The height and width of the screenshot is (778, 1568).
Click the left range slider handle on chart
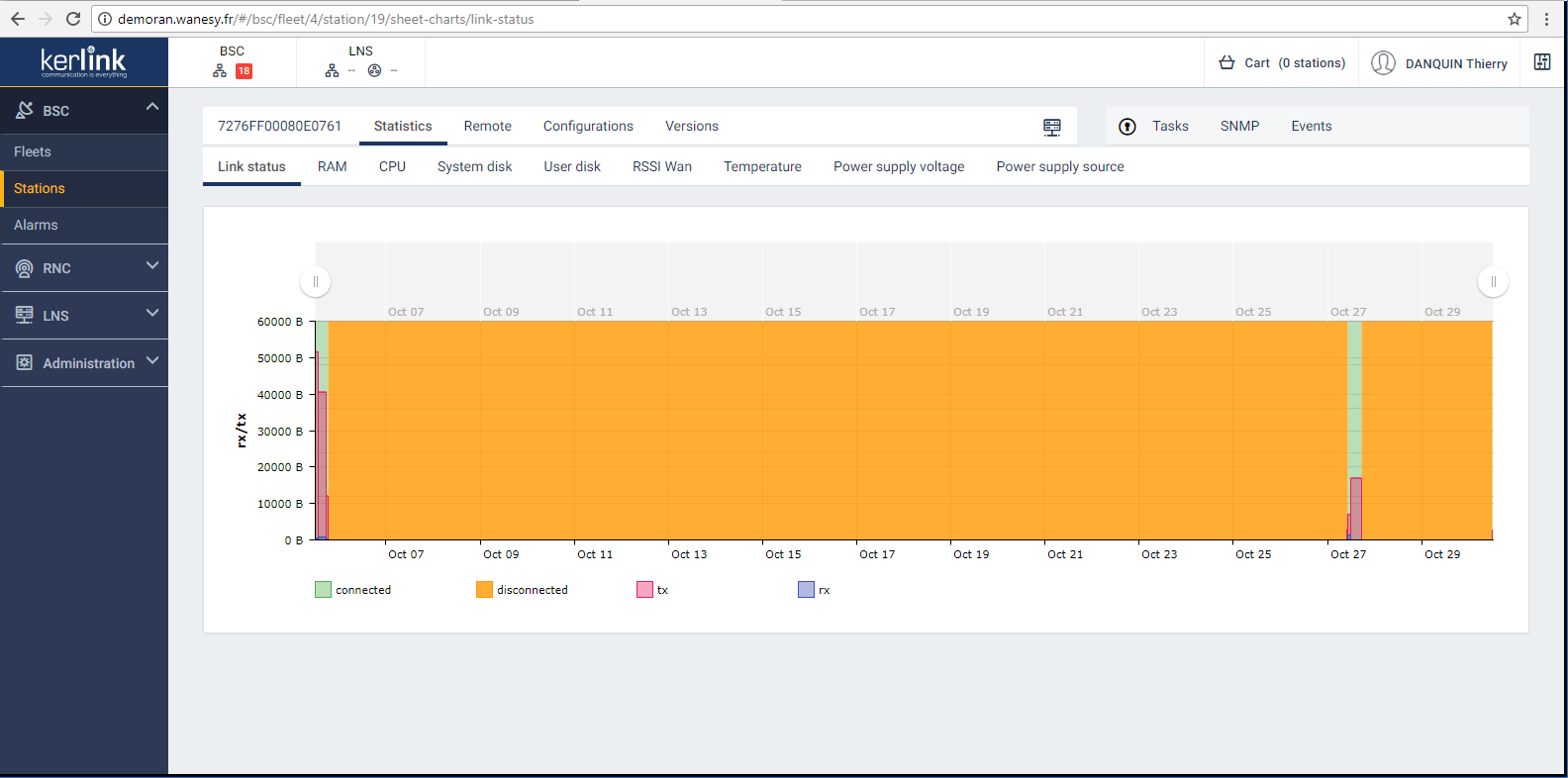(315, 282)
